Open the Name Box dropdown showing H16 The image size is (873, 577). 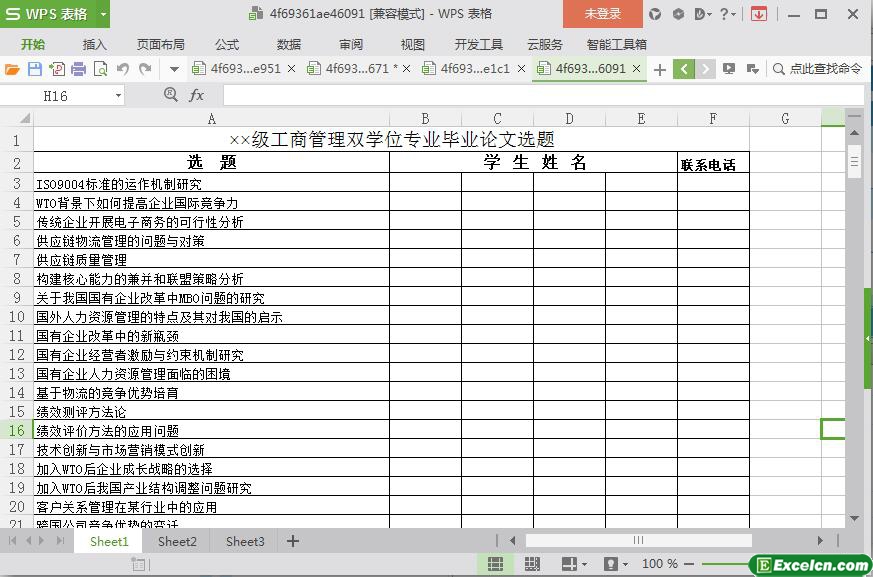(118, 96)
